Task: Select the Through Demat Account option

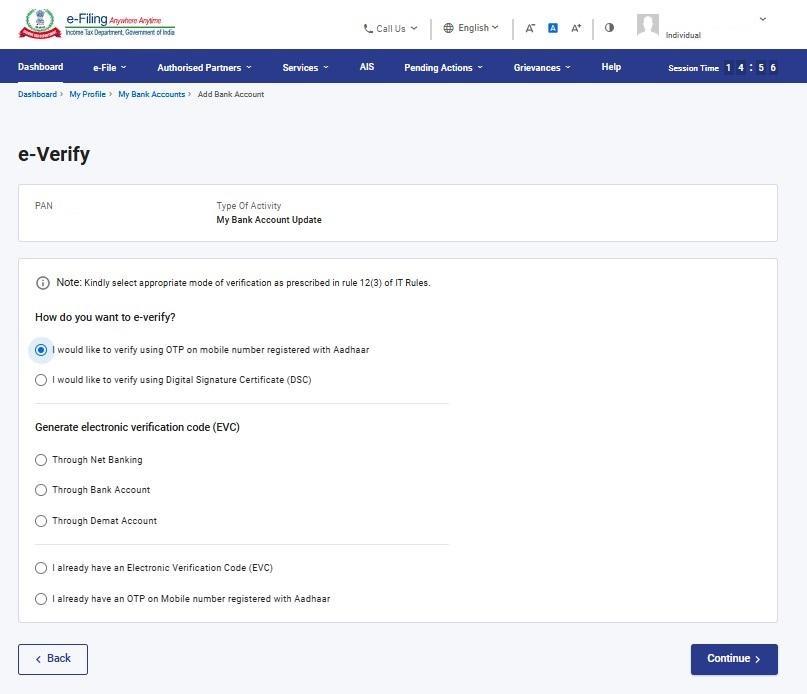Action: pos(41,521)
